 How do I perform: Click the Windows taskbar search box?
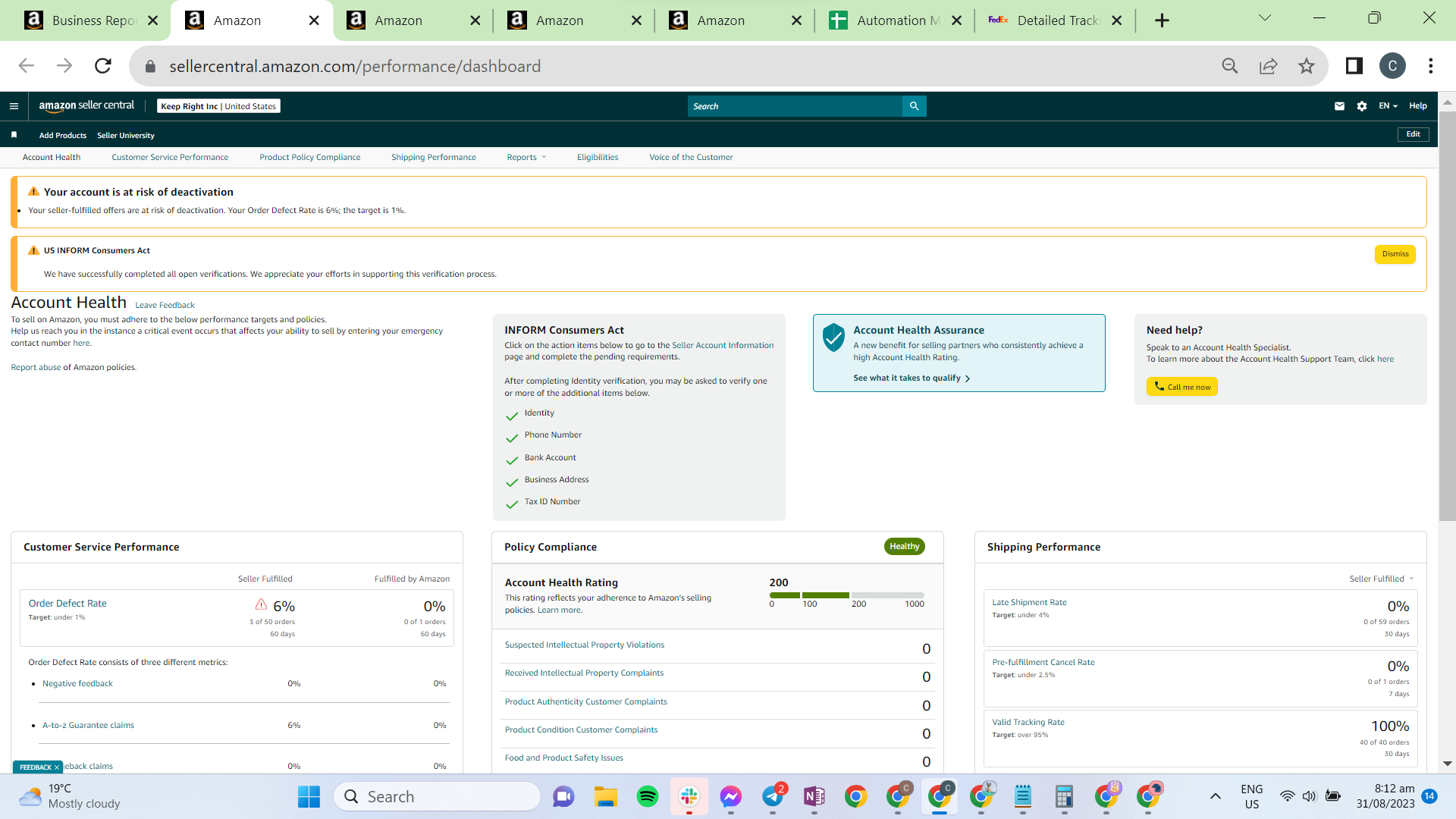[x=437, y=796]
